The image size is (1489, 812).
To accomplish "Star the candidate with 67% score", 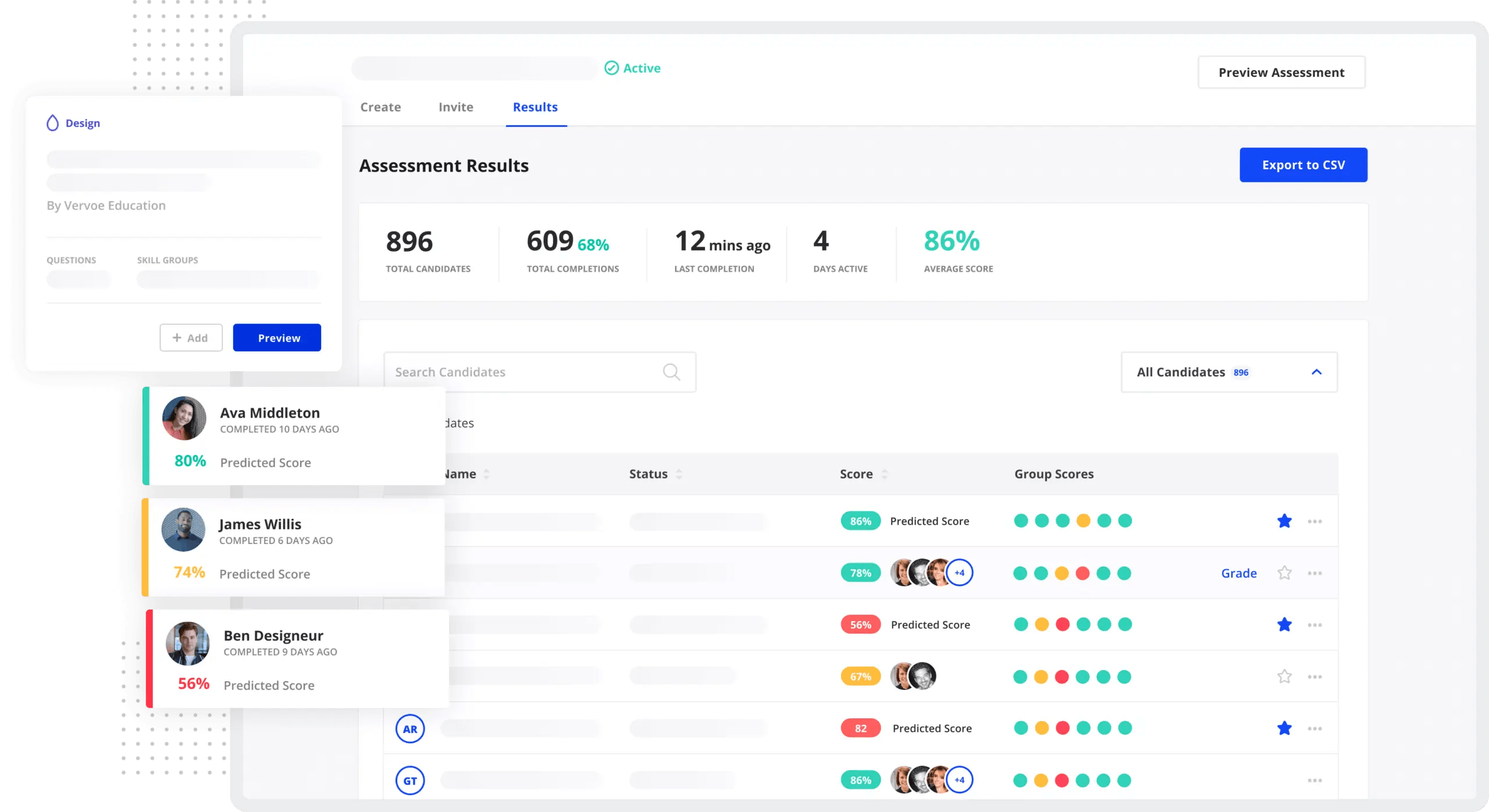I will point(1284,676).
